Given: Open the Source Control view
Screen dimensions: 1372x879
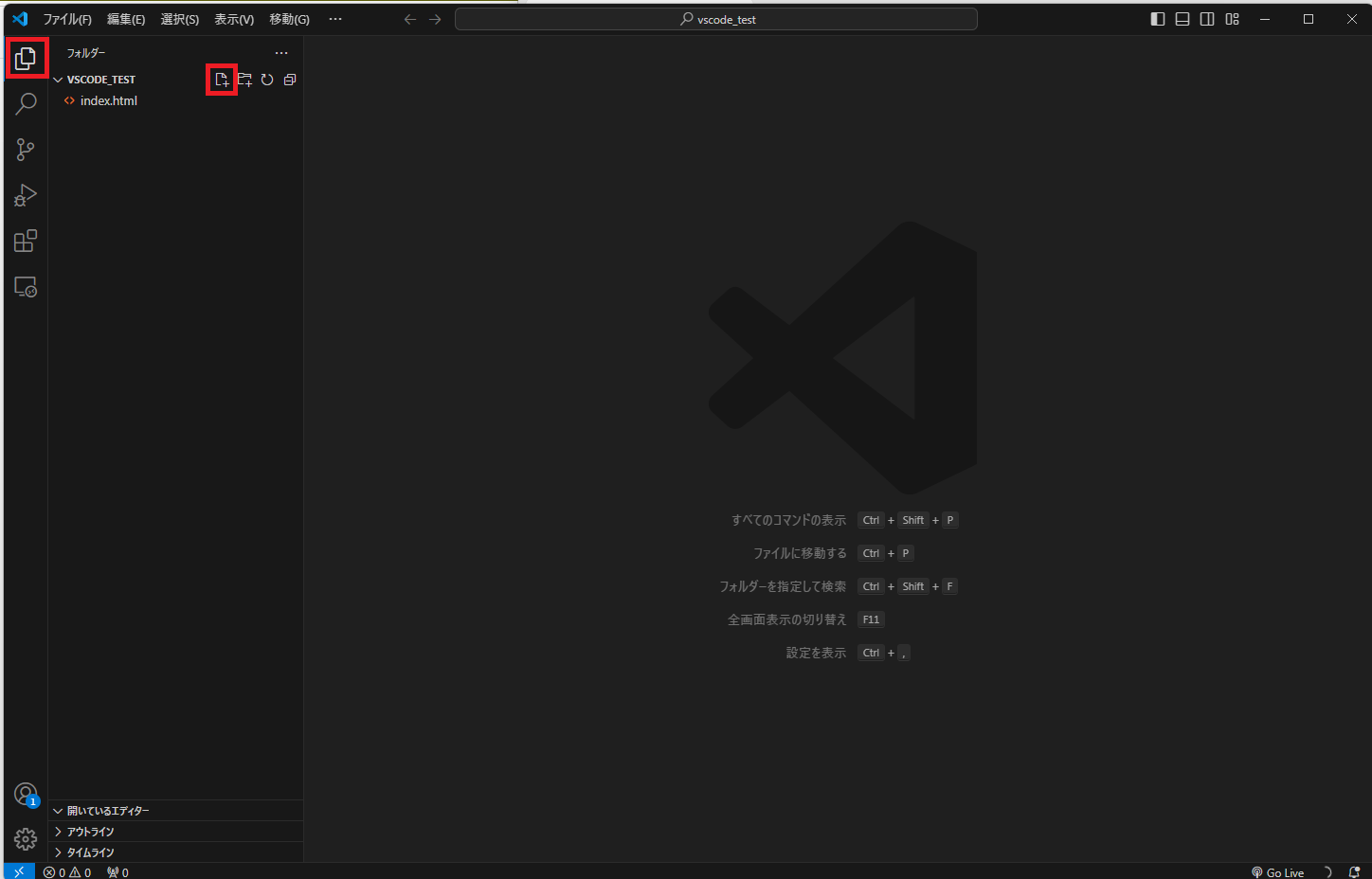Looking at the screenshot, I should click(26, 150).
